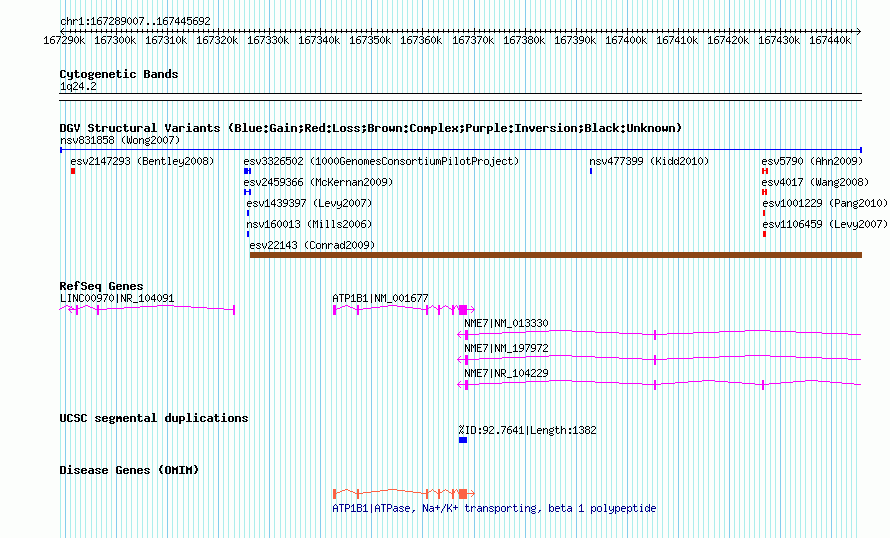This screenshot has height=538, width=890.
Task: Click the 167290k ruler tick label
Action: pos(64,40)
